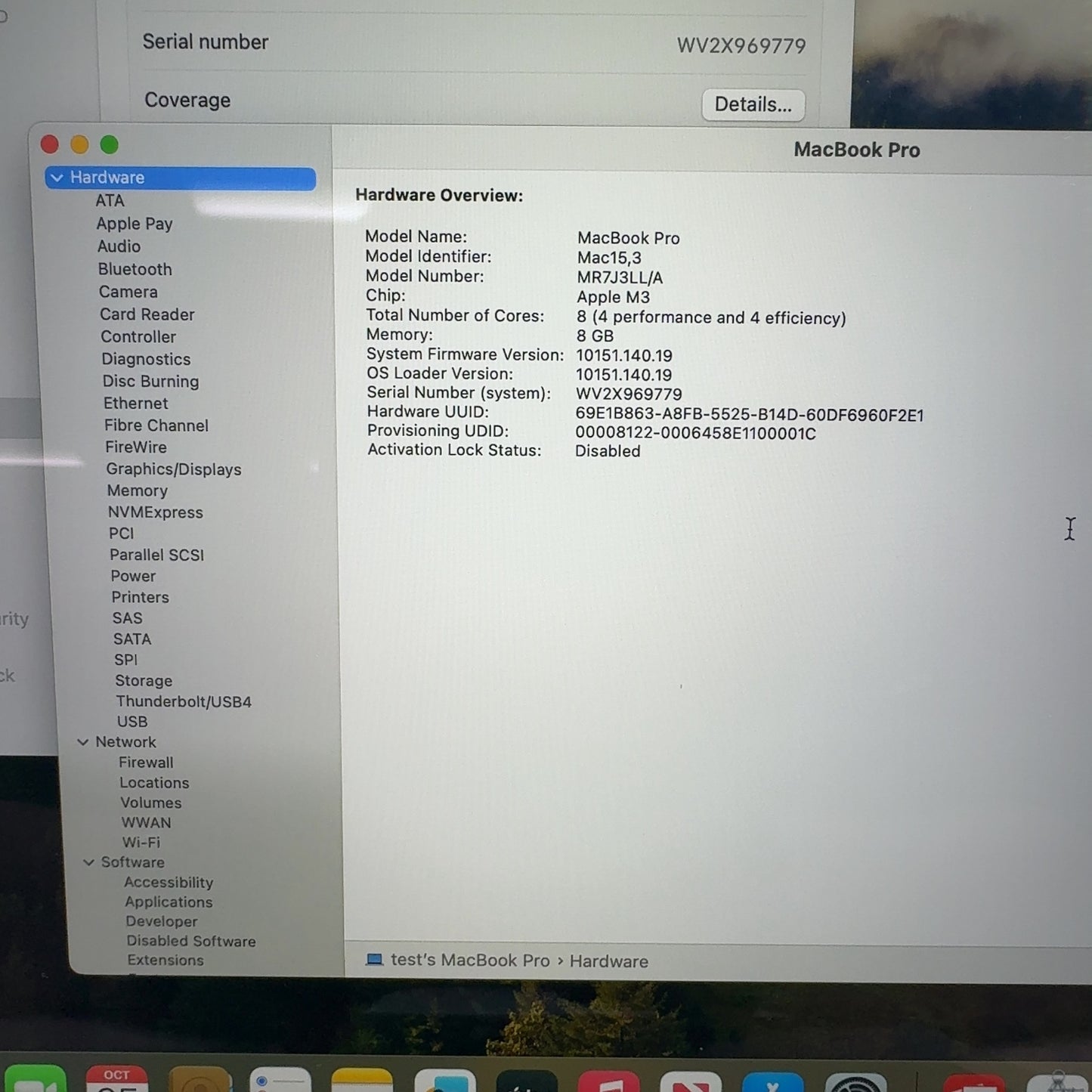1092x1092 pixels.
Task: Collapse the Software section chevron
Action: tap(88, 862)
